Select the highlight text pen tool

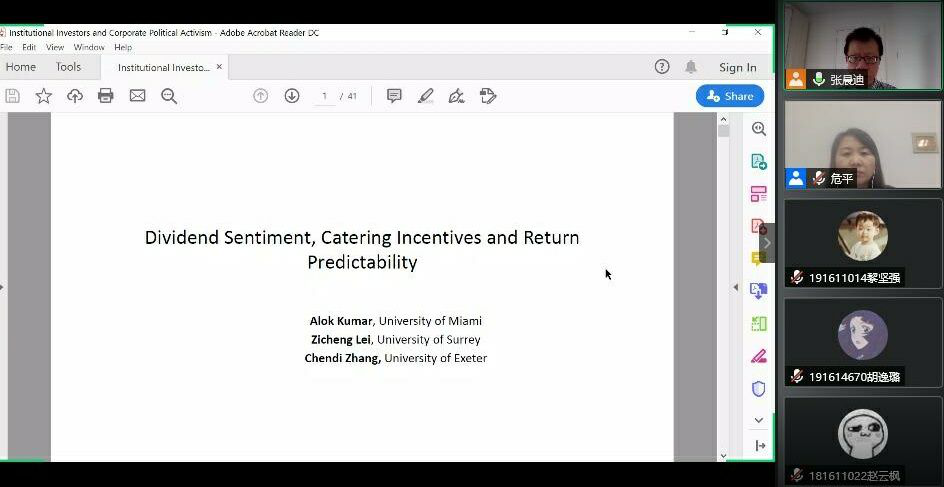coord(425,96)
